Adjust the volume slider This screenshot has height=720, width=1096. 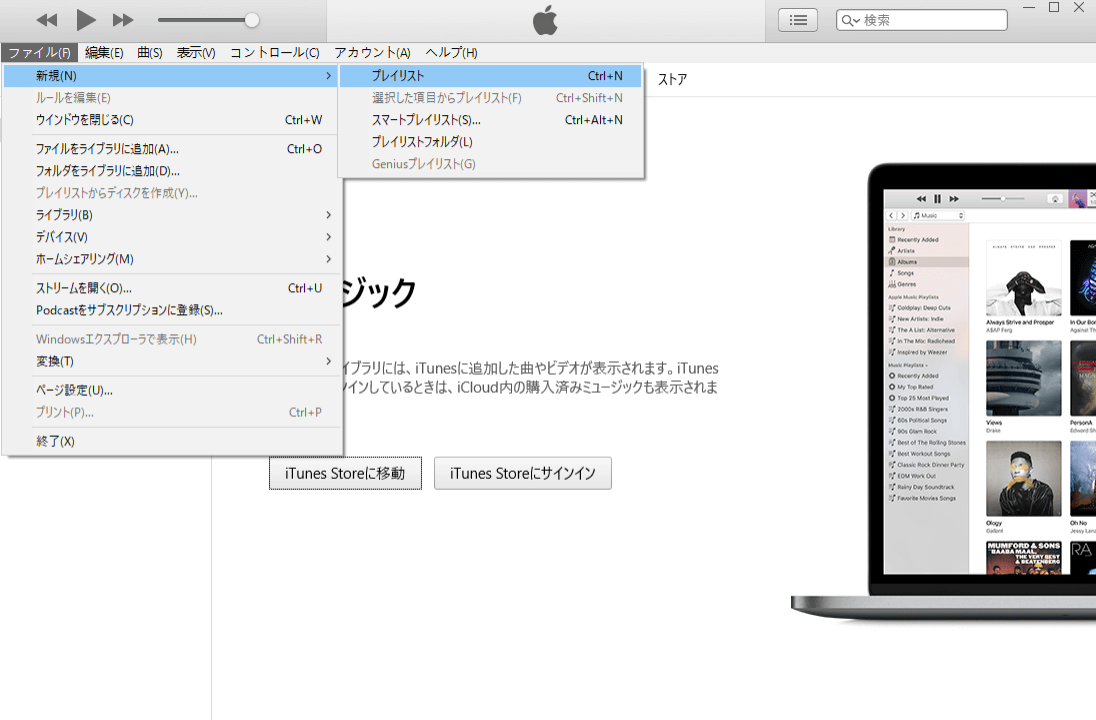pos(250,19)
